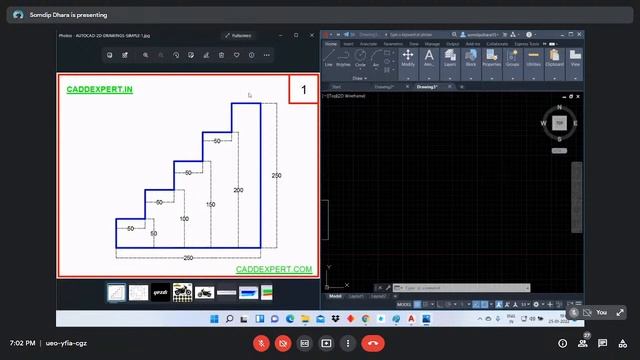The height and width of the screenshot is (360, 640).
Task: Click the Present now button
Action: [x=326, y=343]
